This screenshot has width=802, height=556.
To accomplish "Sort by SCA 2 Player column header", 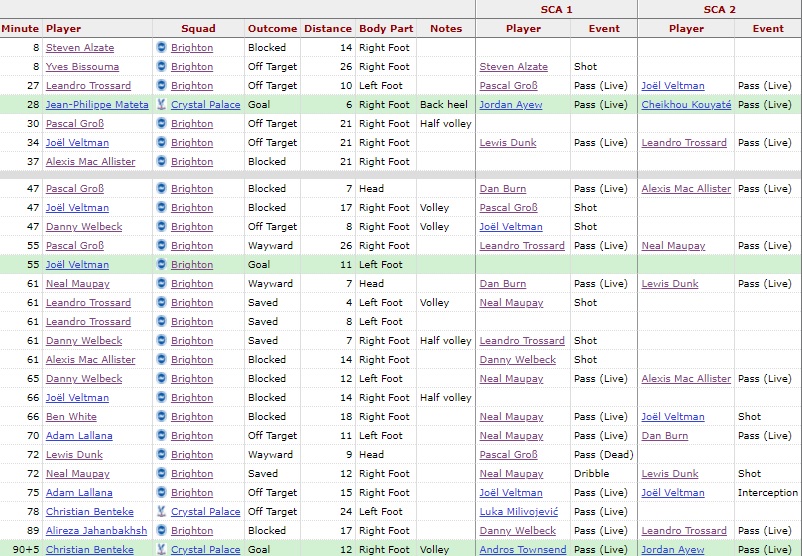I will [x=686, y=29].
